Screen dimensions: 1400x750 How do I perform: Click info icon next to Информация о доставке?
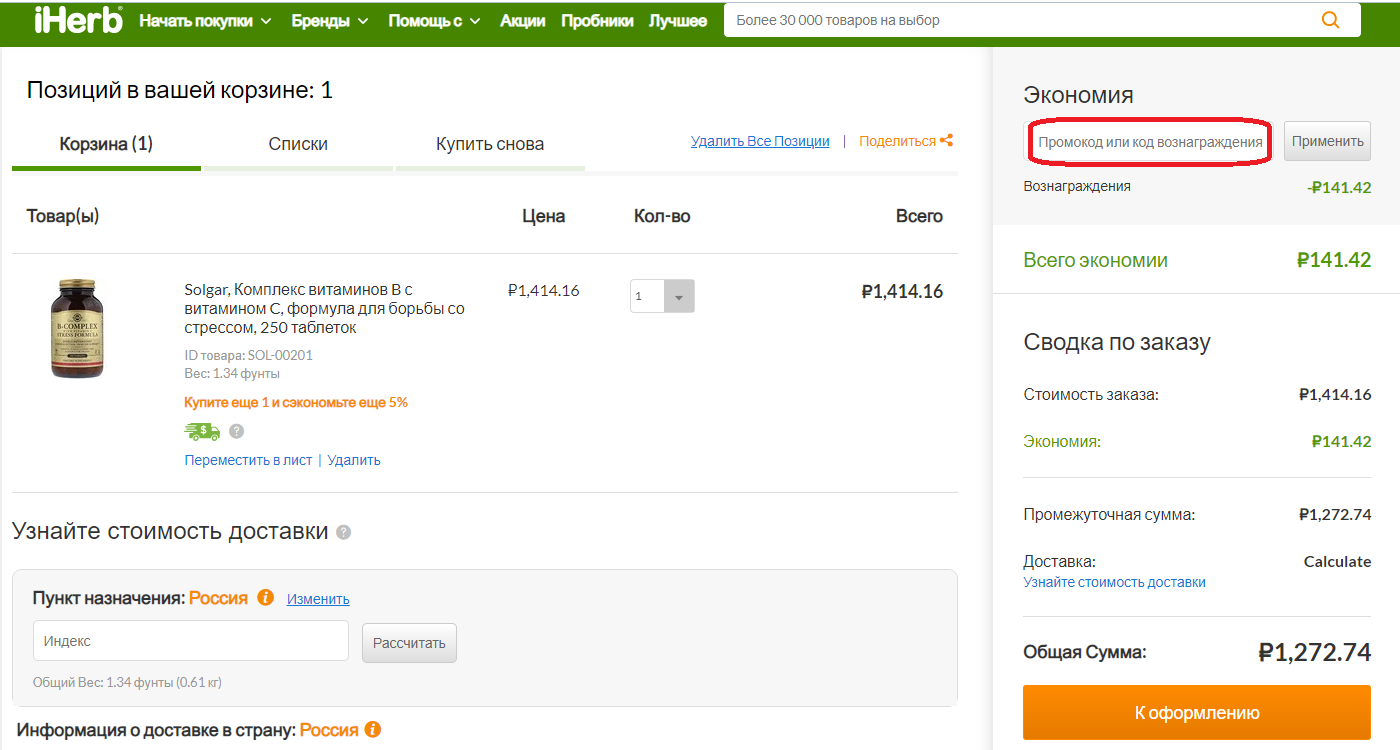373,730
